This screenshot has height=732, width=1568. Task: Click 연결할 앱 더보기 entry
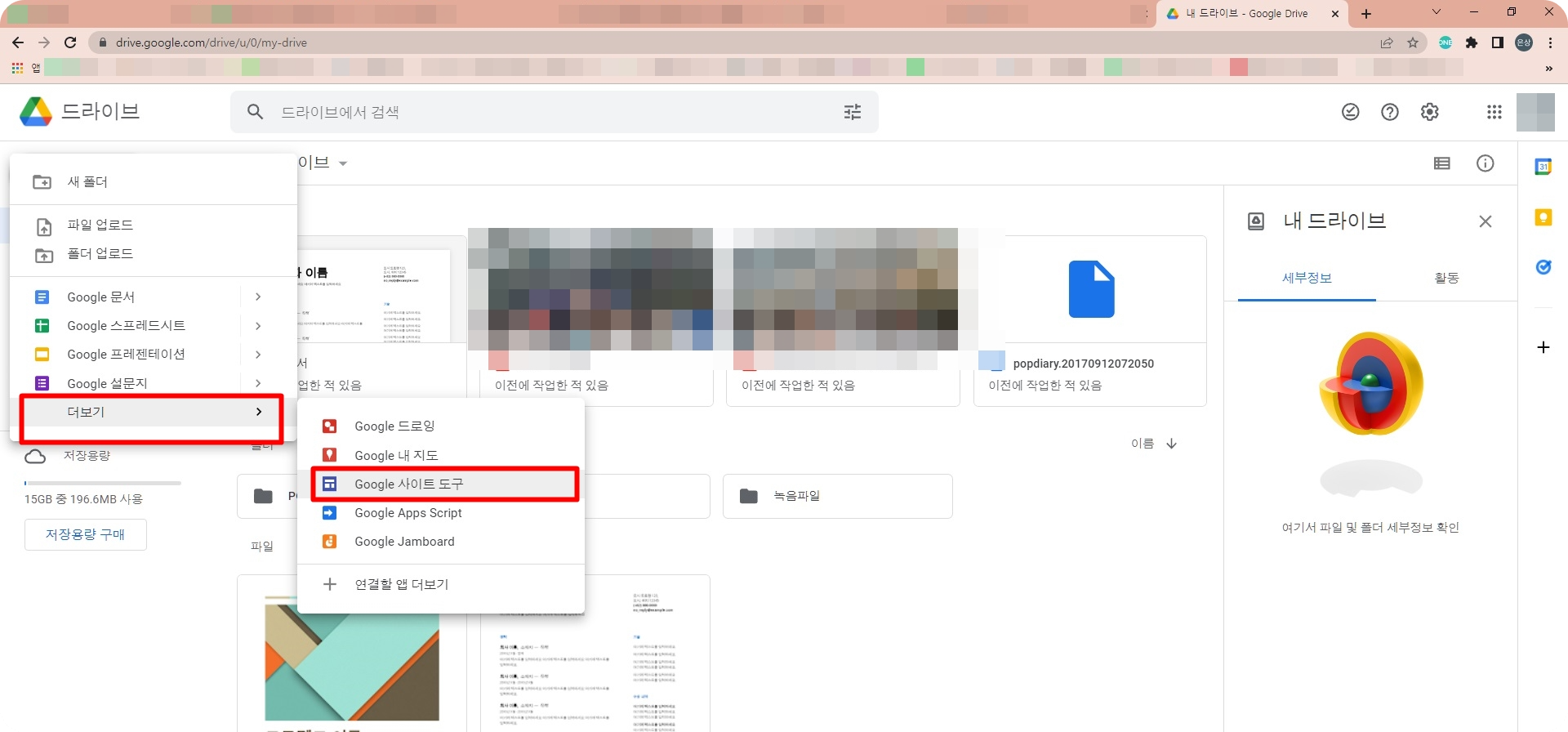pos(441,584)
